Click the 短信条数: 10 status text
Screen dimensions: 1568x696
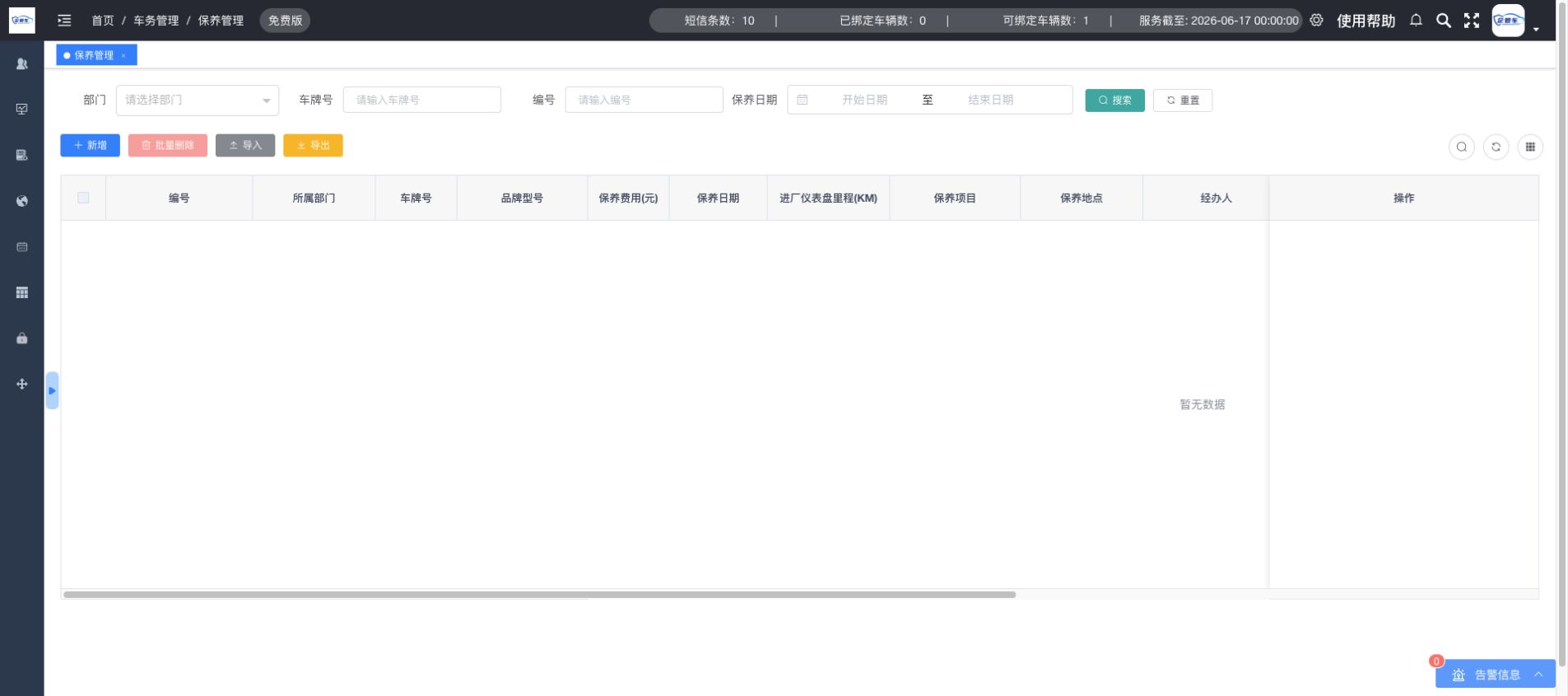coord(719,21)
